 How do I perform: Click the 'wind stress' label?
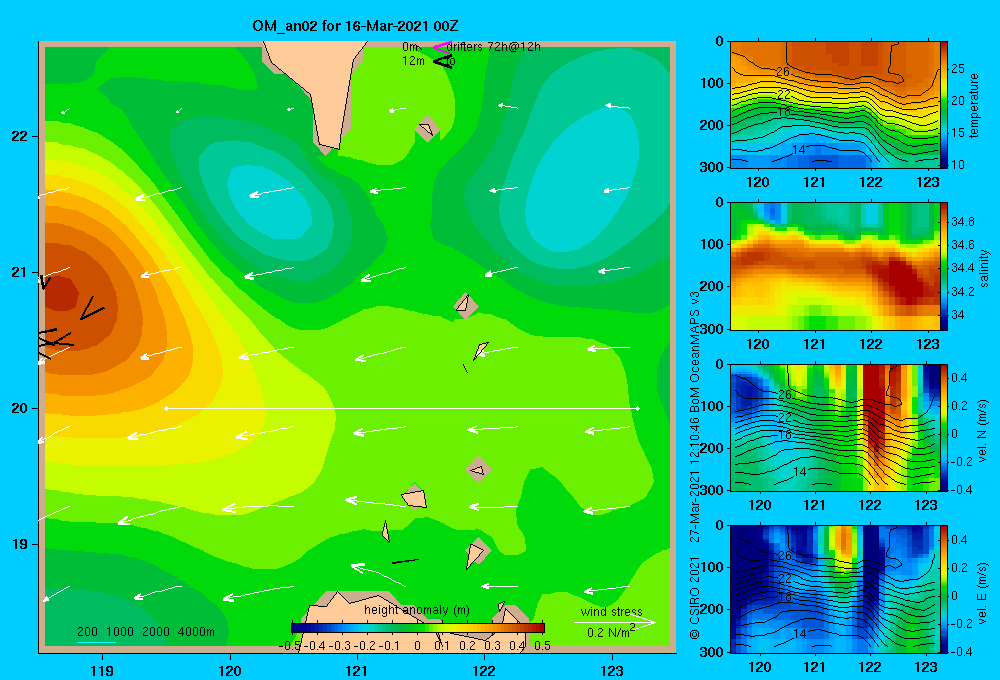click(x=611, y=611)
